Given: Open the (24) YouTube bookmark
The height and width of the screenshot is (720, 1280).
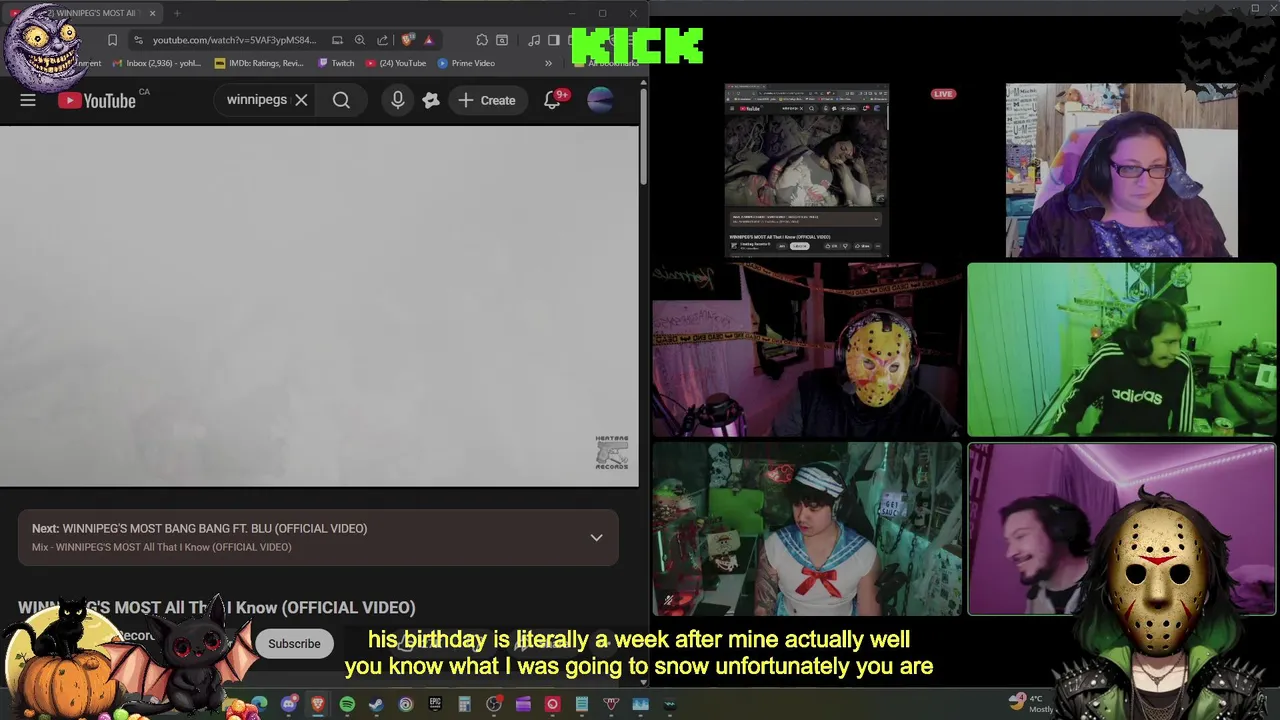Looking at the screenshot, I should (x=396, y=63).
